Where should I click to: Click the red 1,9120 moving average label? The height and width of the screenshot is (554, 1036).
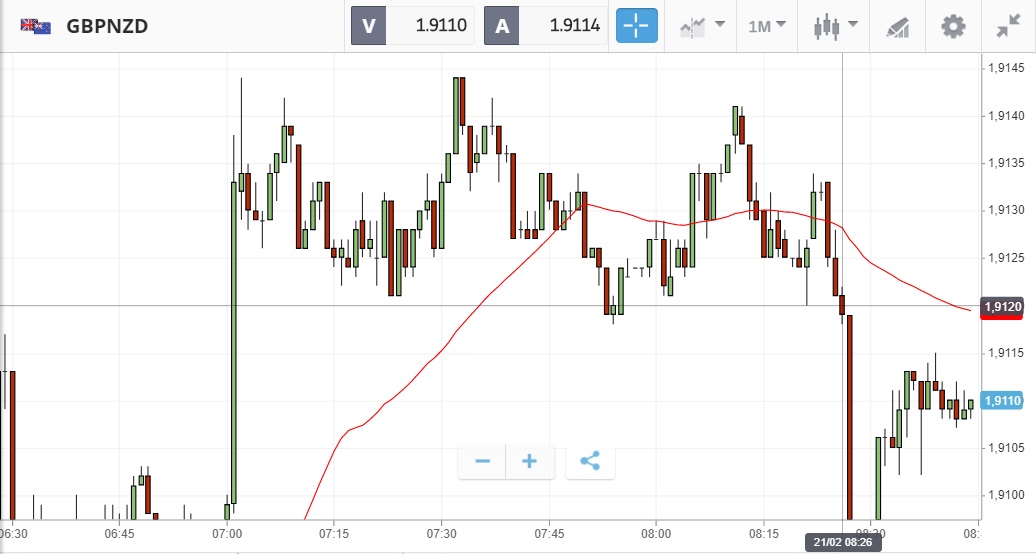click(x=1002, y=307)
